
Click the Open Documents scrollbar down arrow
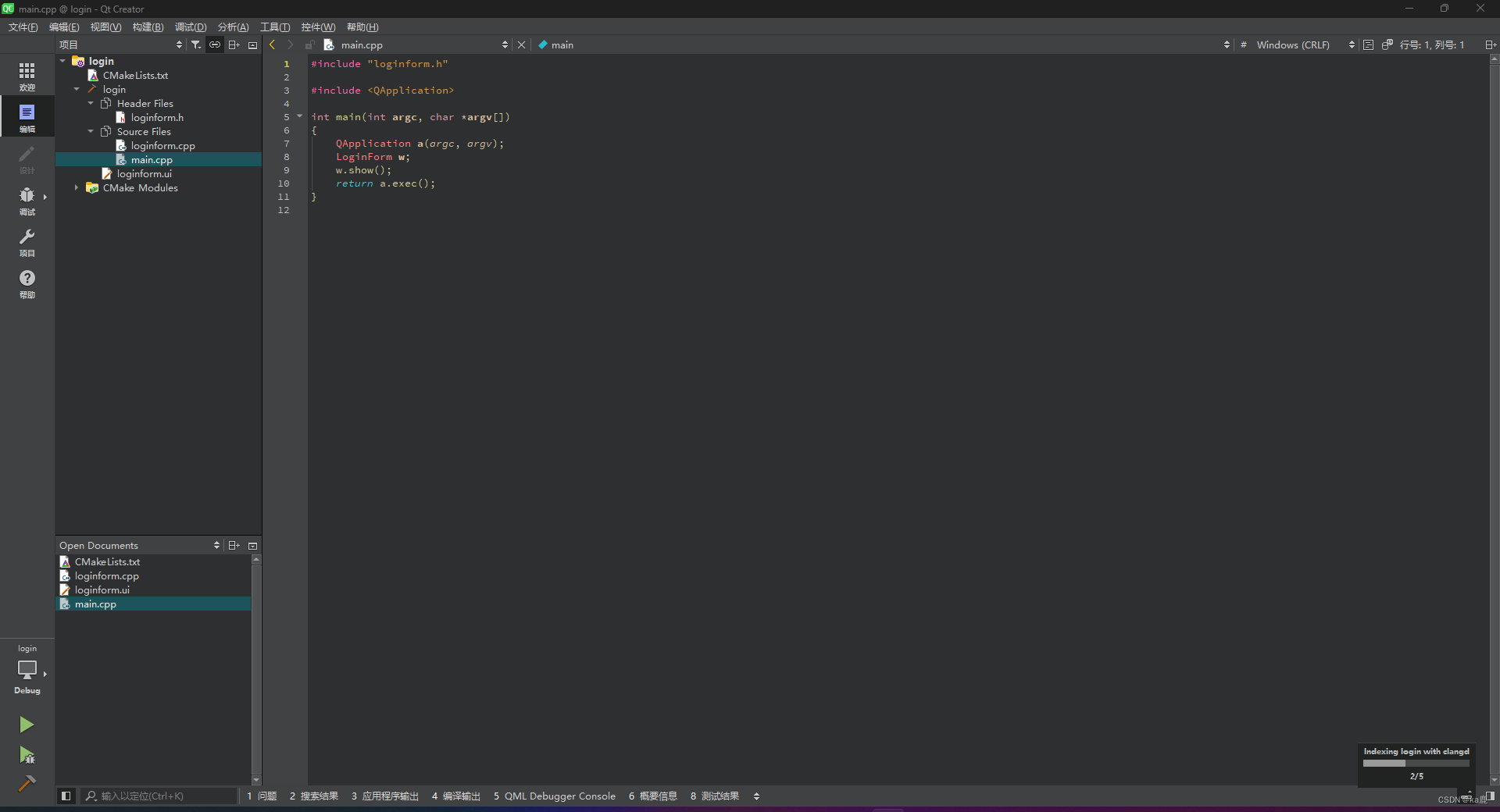tap(256, 780)
